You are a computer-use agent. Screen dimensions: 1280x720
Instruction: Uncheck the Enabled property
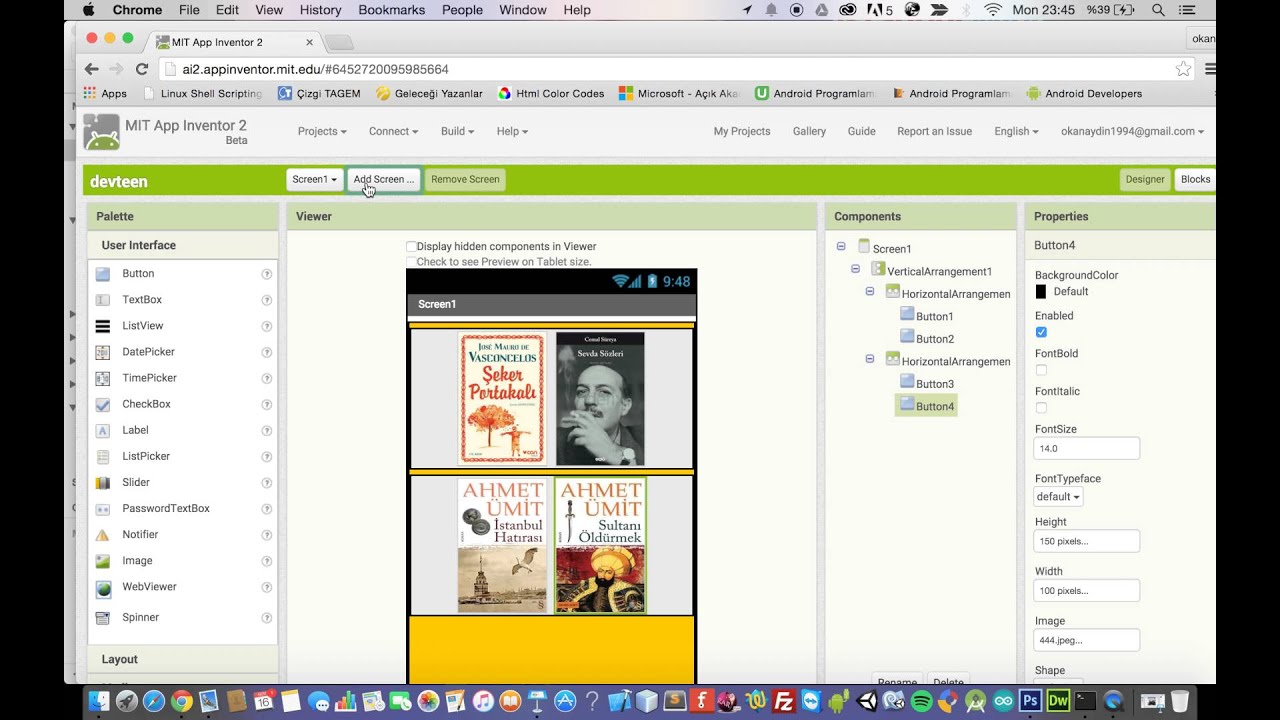pos(1041,332)
